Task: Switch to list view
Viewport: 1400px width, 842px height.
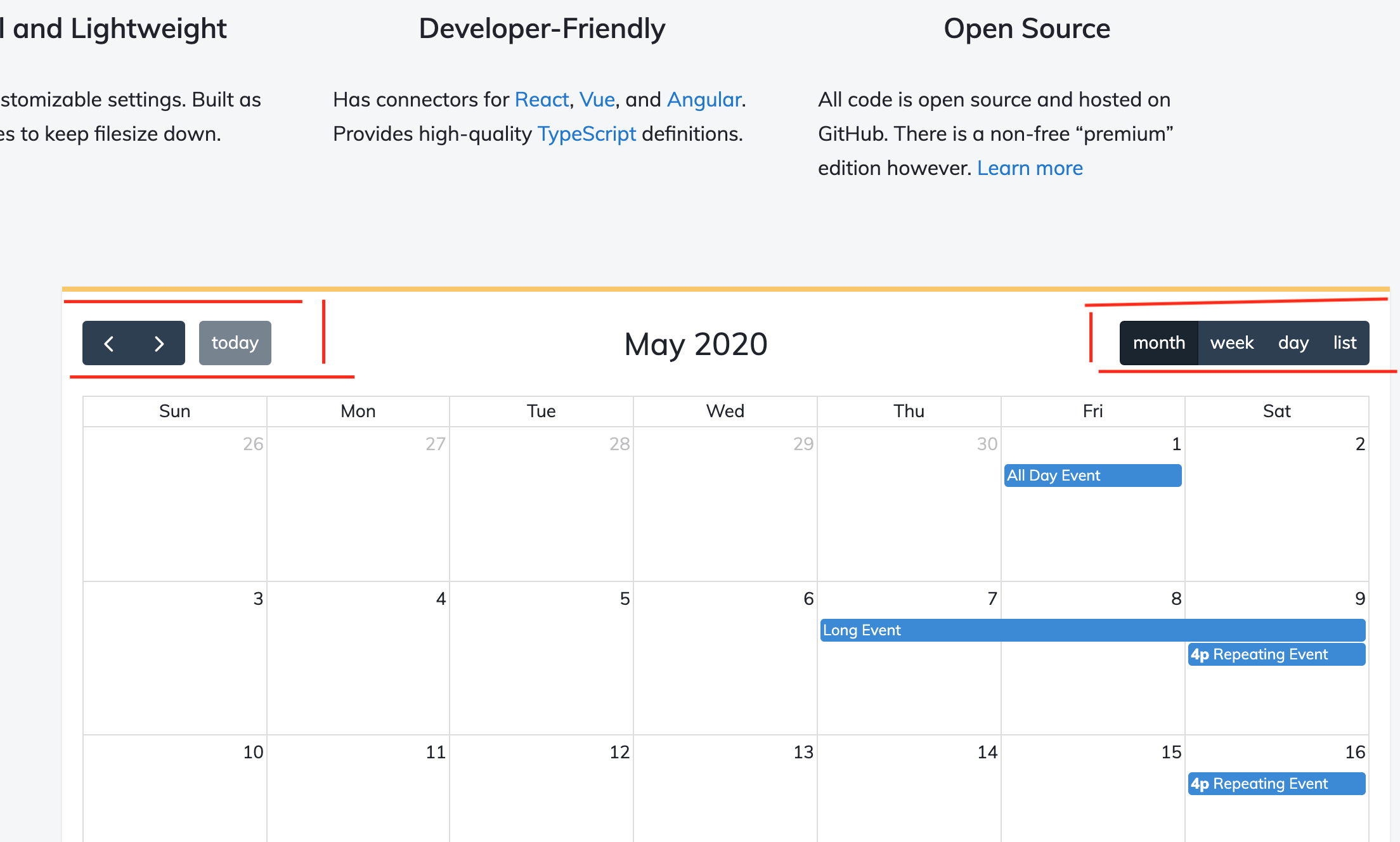Action: click(x=1344, y=343)
